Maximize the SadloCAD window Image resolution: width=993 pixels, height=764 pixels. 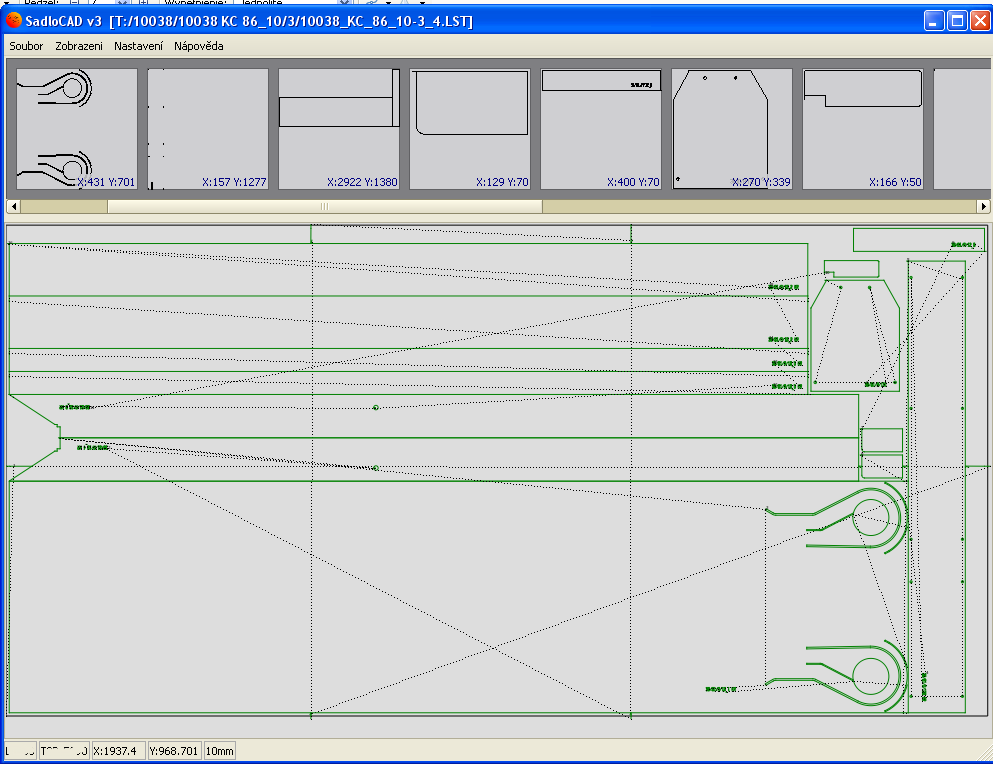958,21
